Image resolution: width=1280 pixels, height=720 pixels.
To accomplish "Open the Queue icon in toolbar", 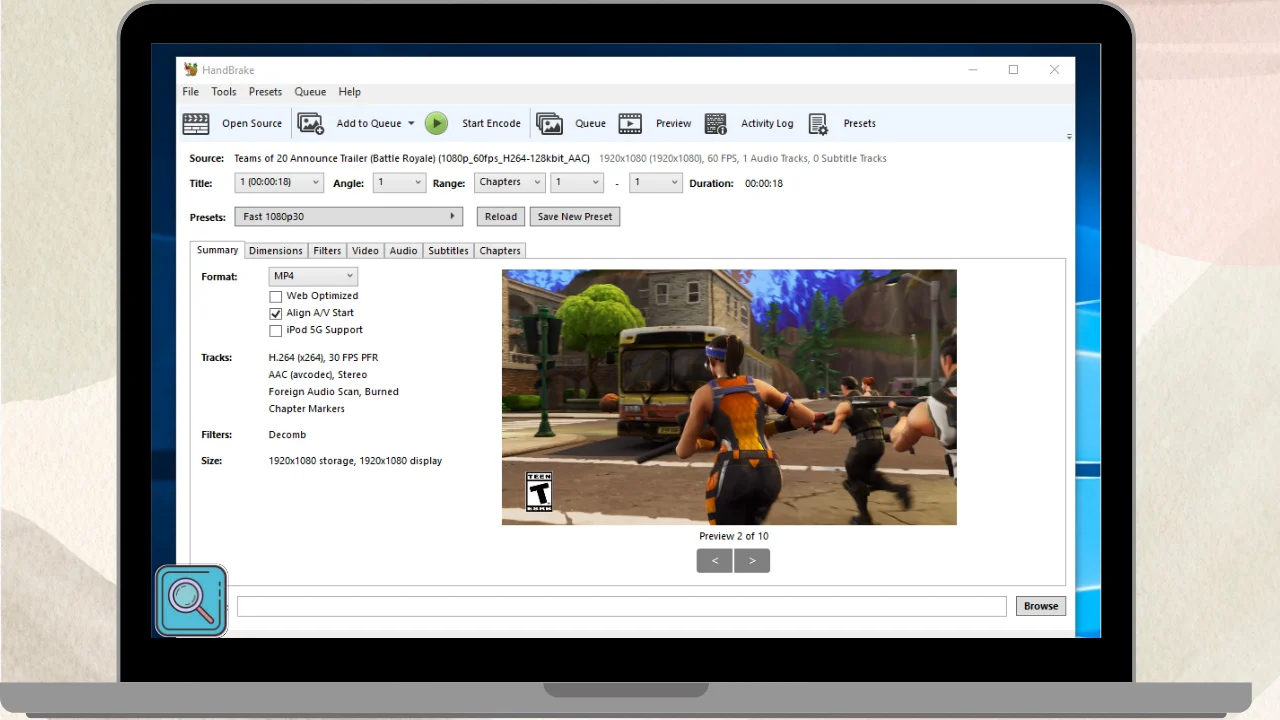I will click(x=549, y=124).
